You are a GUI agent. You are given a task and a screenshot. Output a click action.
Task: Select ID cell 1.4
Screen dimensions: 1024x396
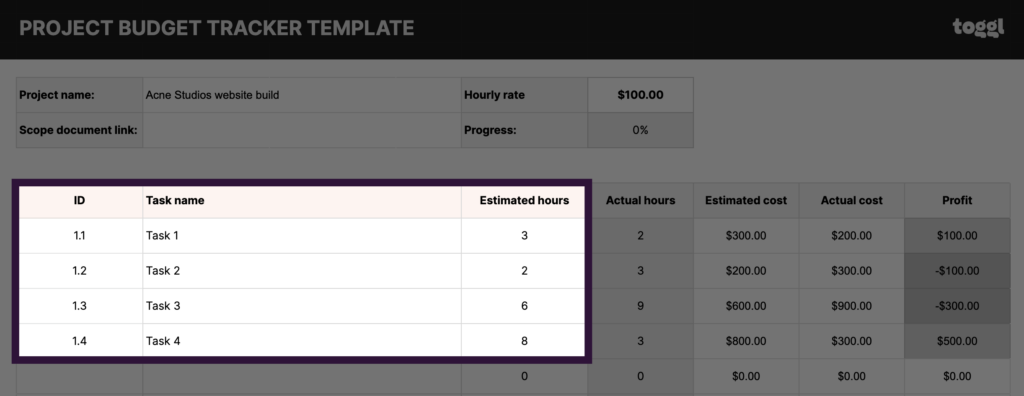pyautogui.click(x=80, y=341)
